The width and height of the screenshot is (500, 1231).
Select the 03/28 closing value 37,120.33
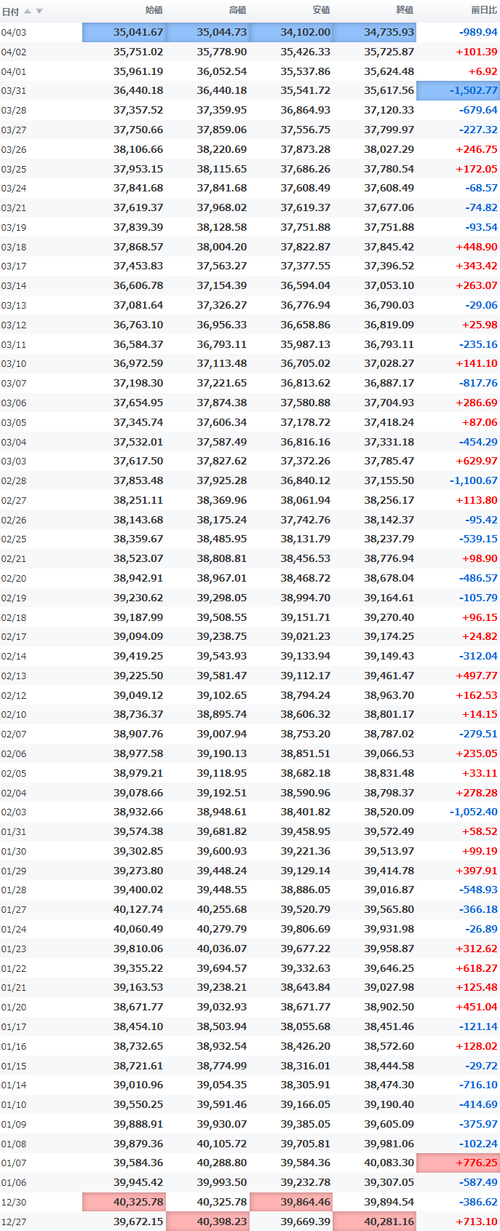389,110
